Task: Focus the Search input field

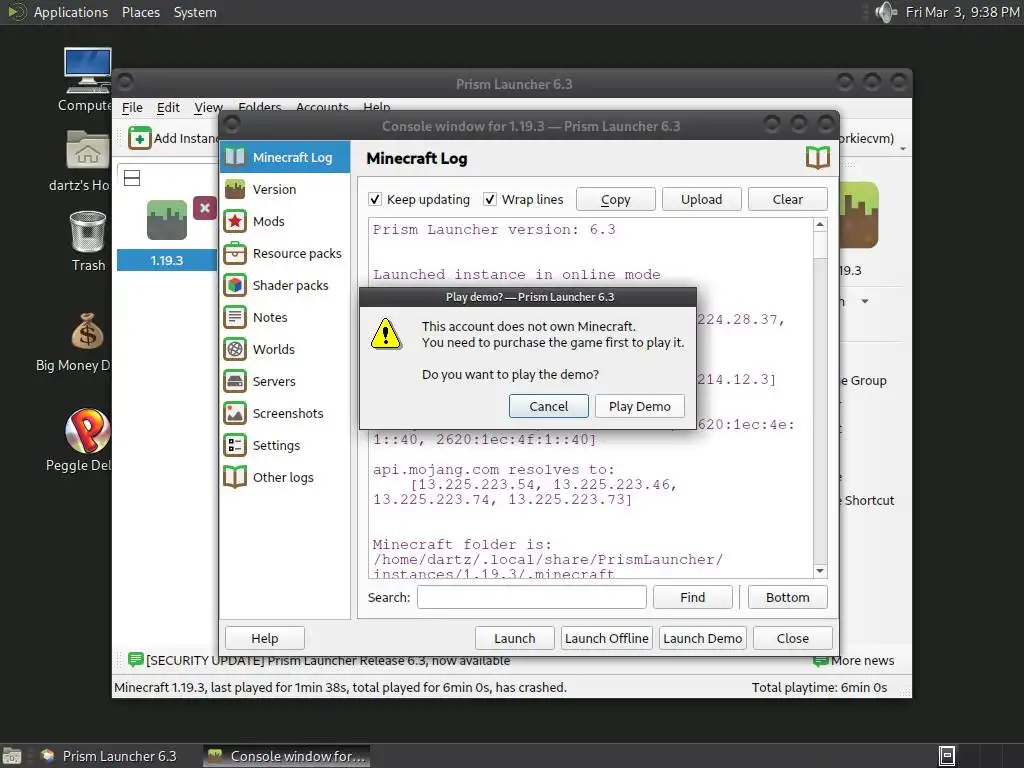Action: tap(532, 597)
